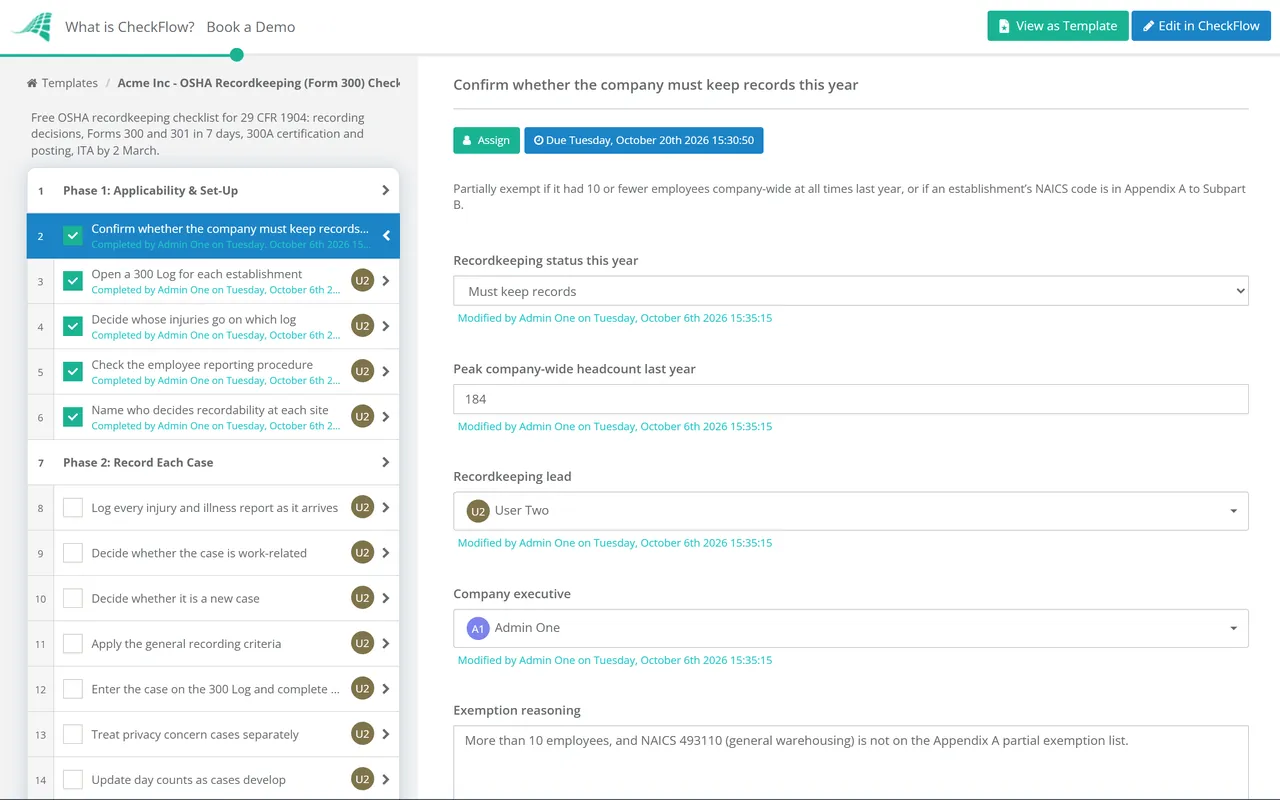1280x800 pixels.
Task: Click Edit in CheckFlow button
Action: (x=1201, y=26)
